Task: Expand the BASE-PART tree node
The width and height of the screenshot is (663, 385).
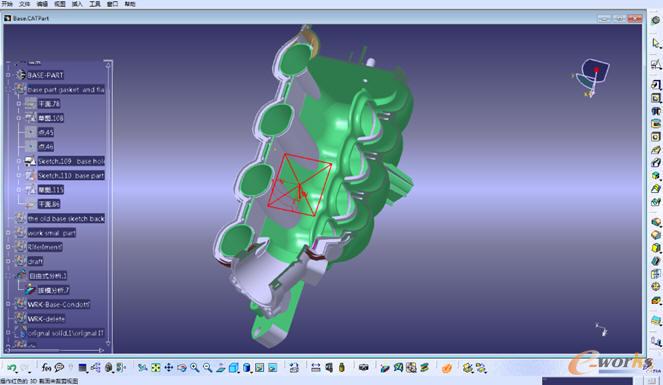Action: point(8,75)
